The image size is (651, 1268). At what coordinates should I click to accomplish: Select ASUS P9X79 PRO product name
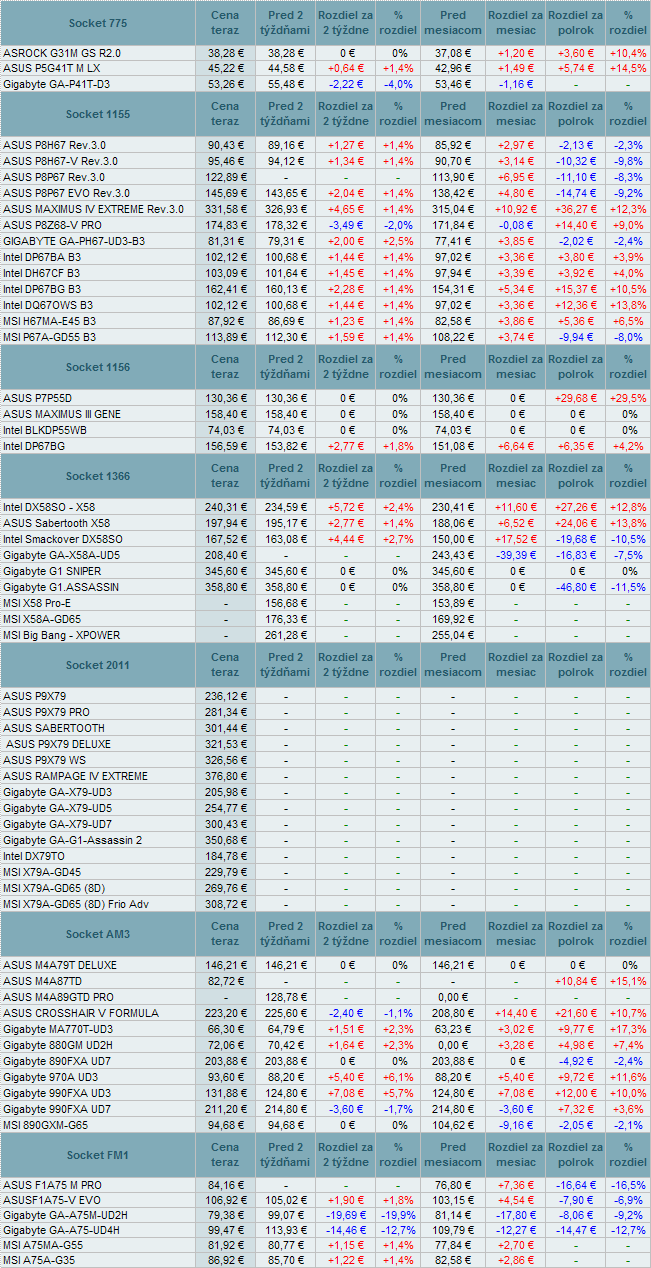pos(46,712)
